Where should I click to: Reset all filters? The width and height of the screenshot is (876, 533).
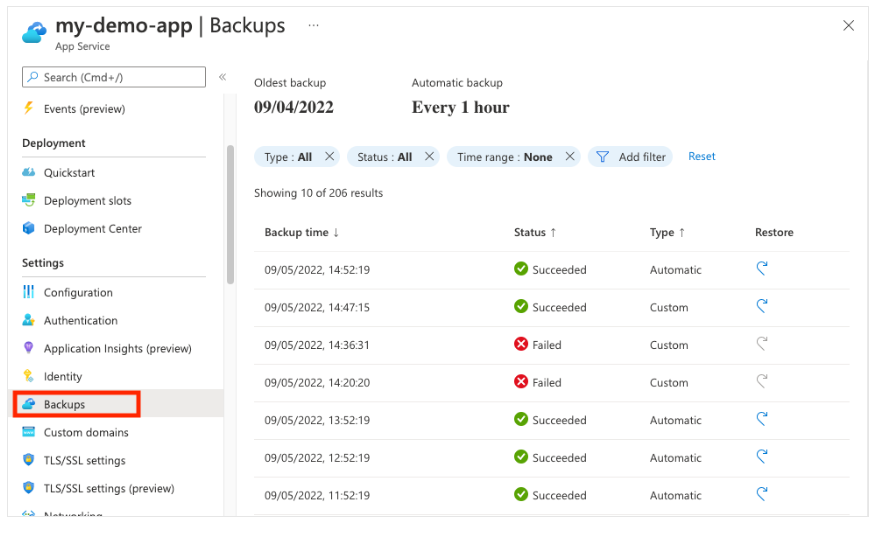(x=702, y=156)
